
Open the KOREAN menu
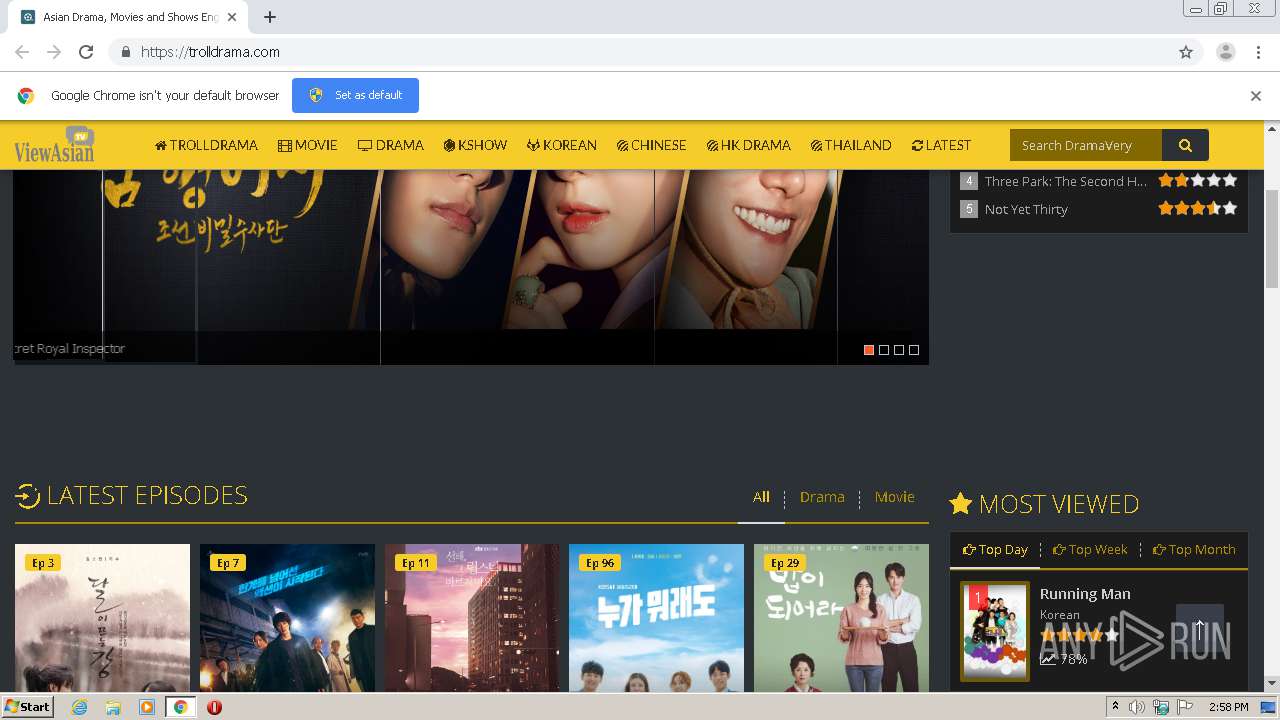point(562,145)
